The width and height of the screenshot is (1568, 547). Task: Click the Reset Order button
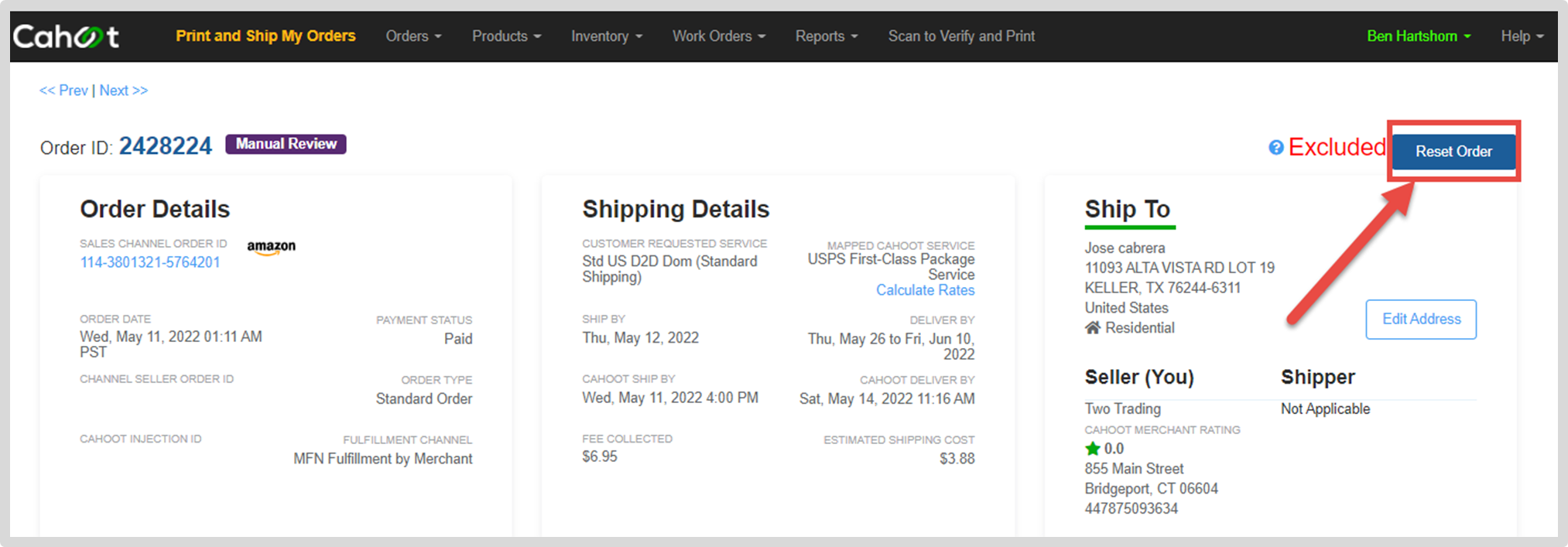point(1453,152)
